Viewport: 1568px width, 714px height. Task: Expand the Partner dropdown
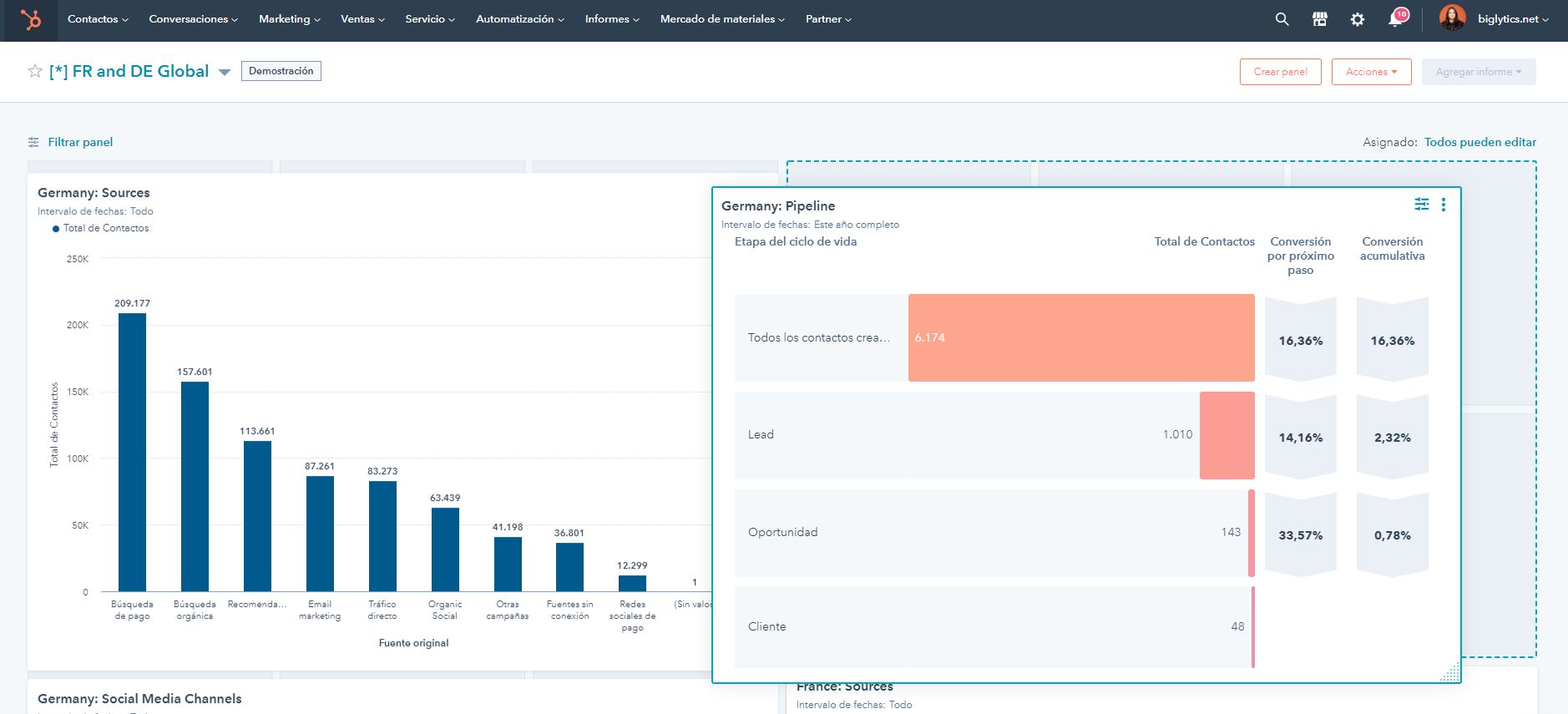[828, 19]
